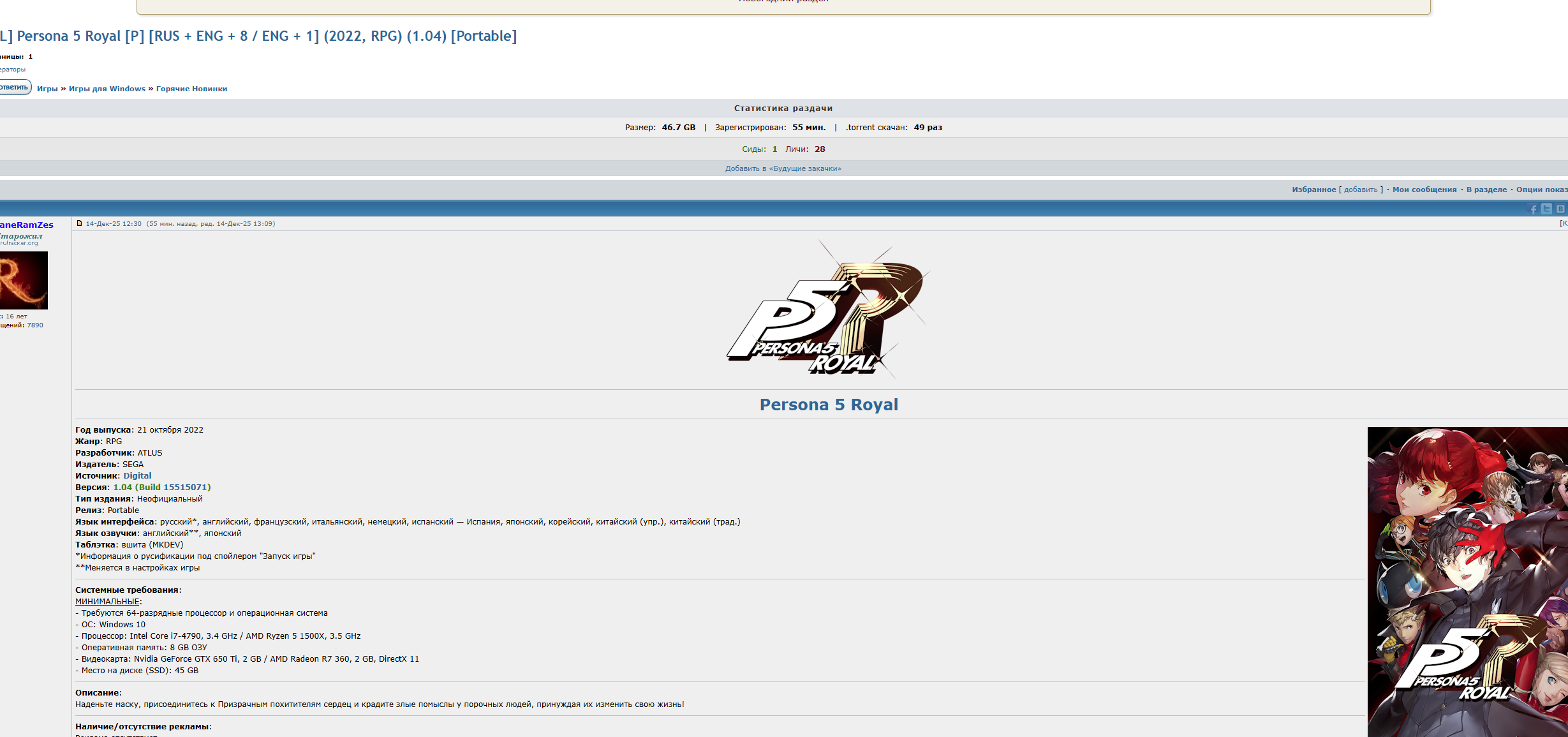1568x737 pixels.
Task: Share post via VK icon
Action: pos(1560,209)
